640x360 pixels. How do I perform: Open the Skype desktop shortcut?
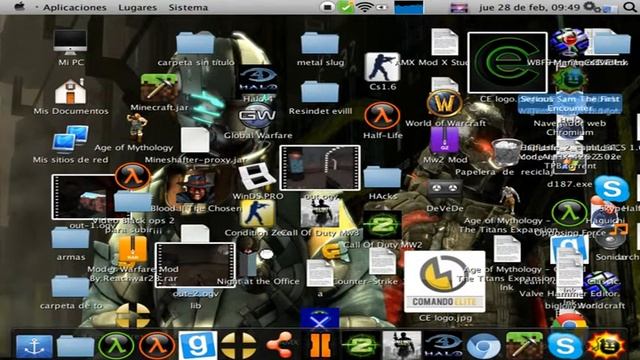click(612, 189)
